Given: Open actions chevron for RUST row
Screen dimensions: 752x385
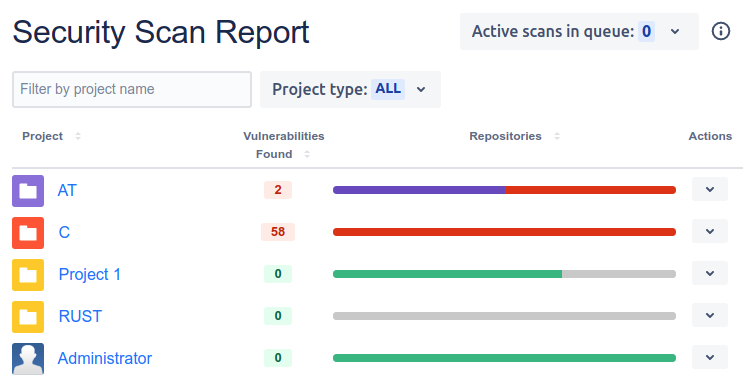Looking at the screenshot, I should coord(710,315).
